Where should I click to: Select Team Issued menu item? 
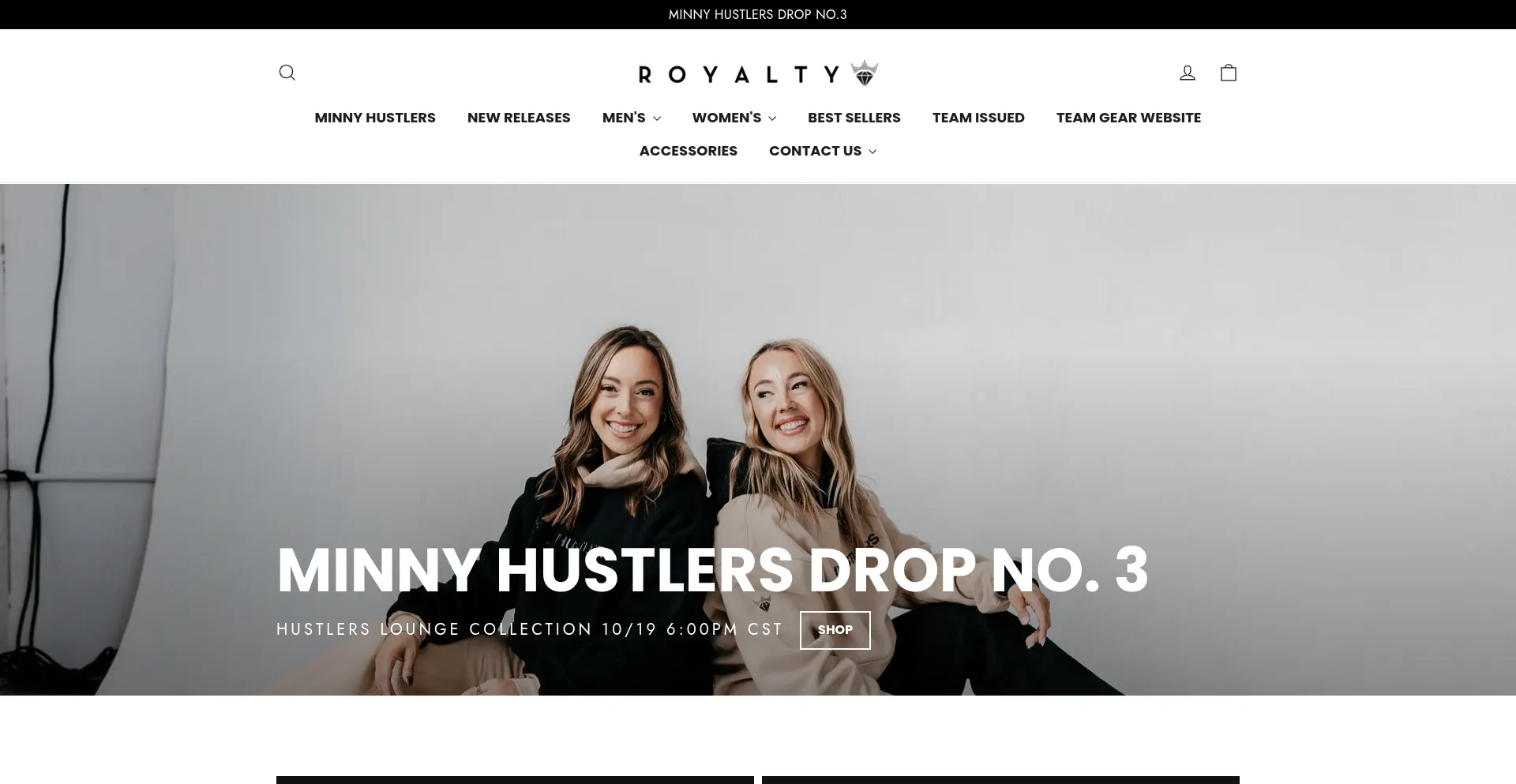tap(978, 118)
